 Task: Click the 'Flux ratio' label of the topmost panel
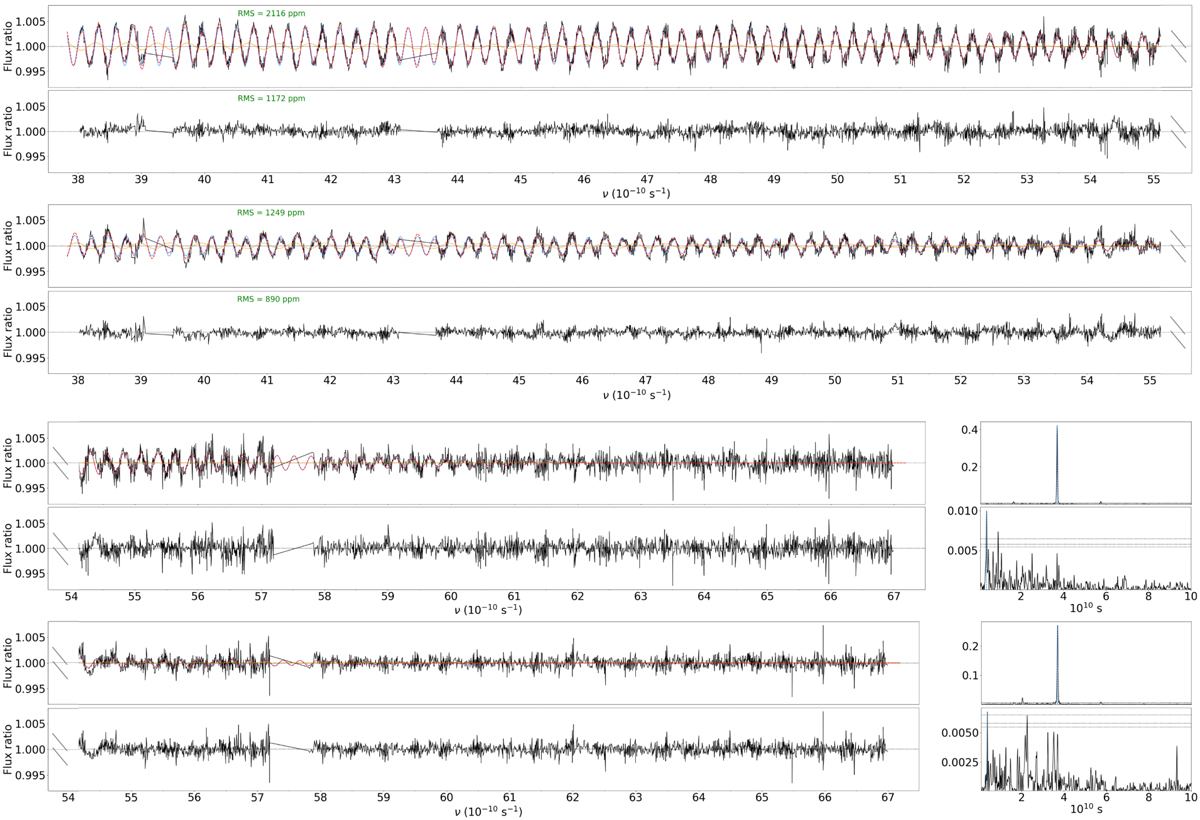click(x=10, y=46)
